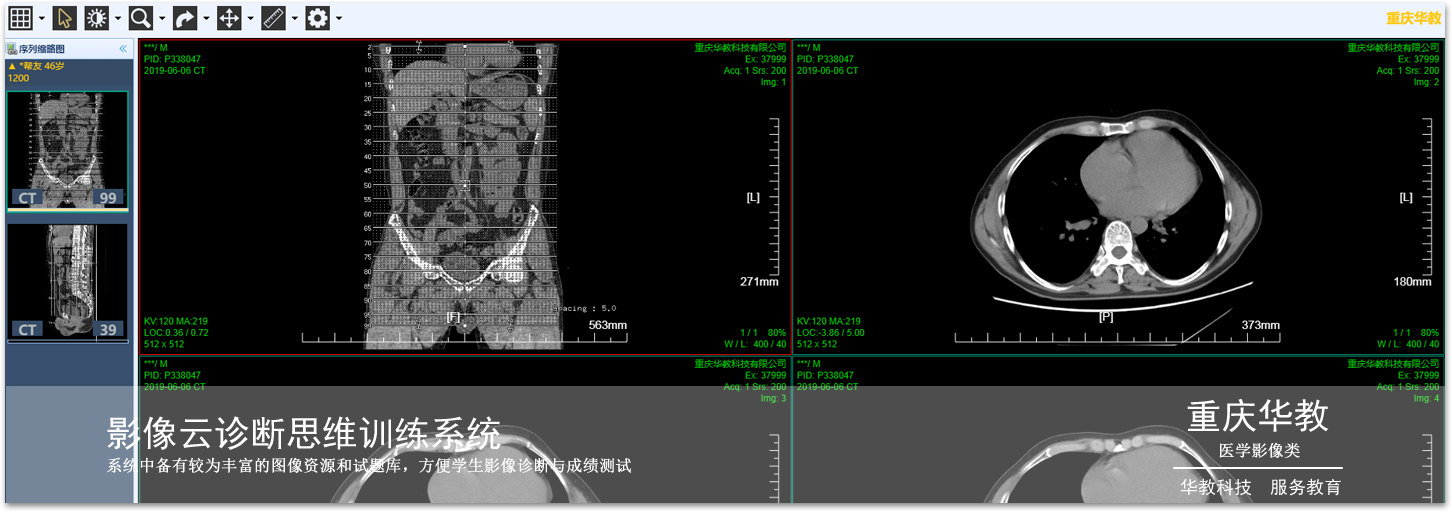Expand the settings gear dropdown arrow
Image resolution: width=1452 pixels, height=512 pixels.
(339, 19)
